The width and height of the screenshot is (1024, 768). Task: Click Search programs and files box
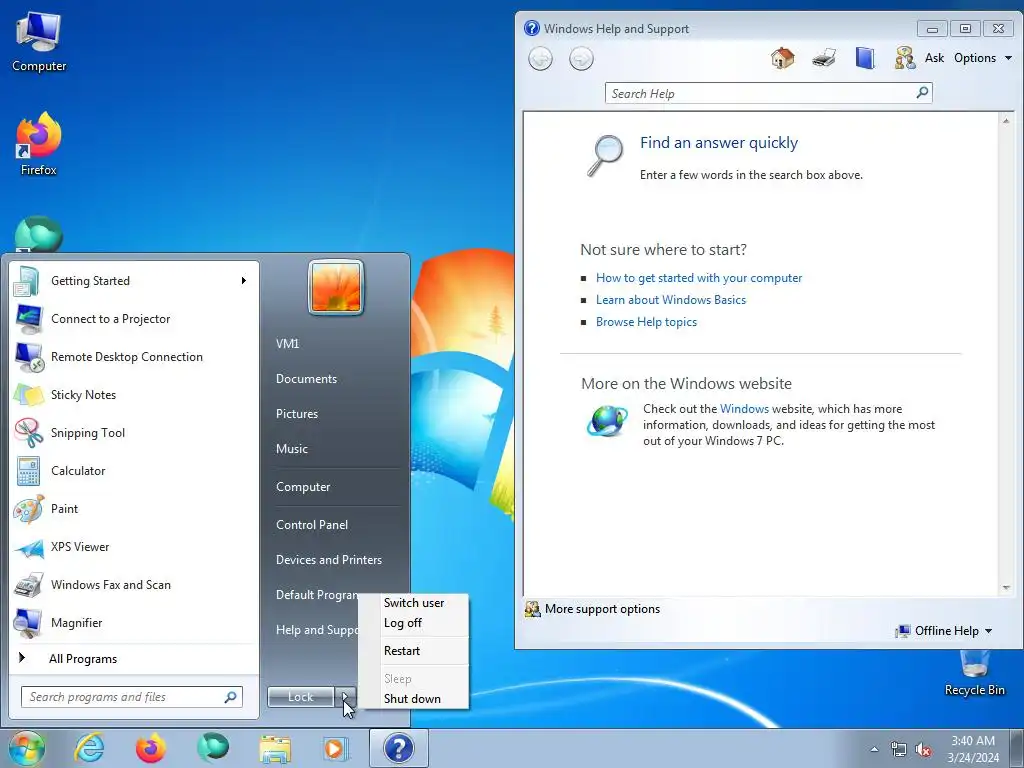pos(124,697)
